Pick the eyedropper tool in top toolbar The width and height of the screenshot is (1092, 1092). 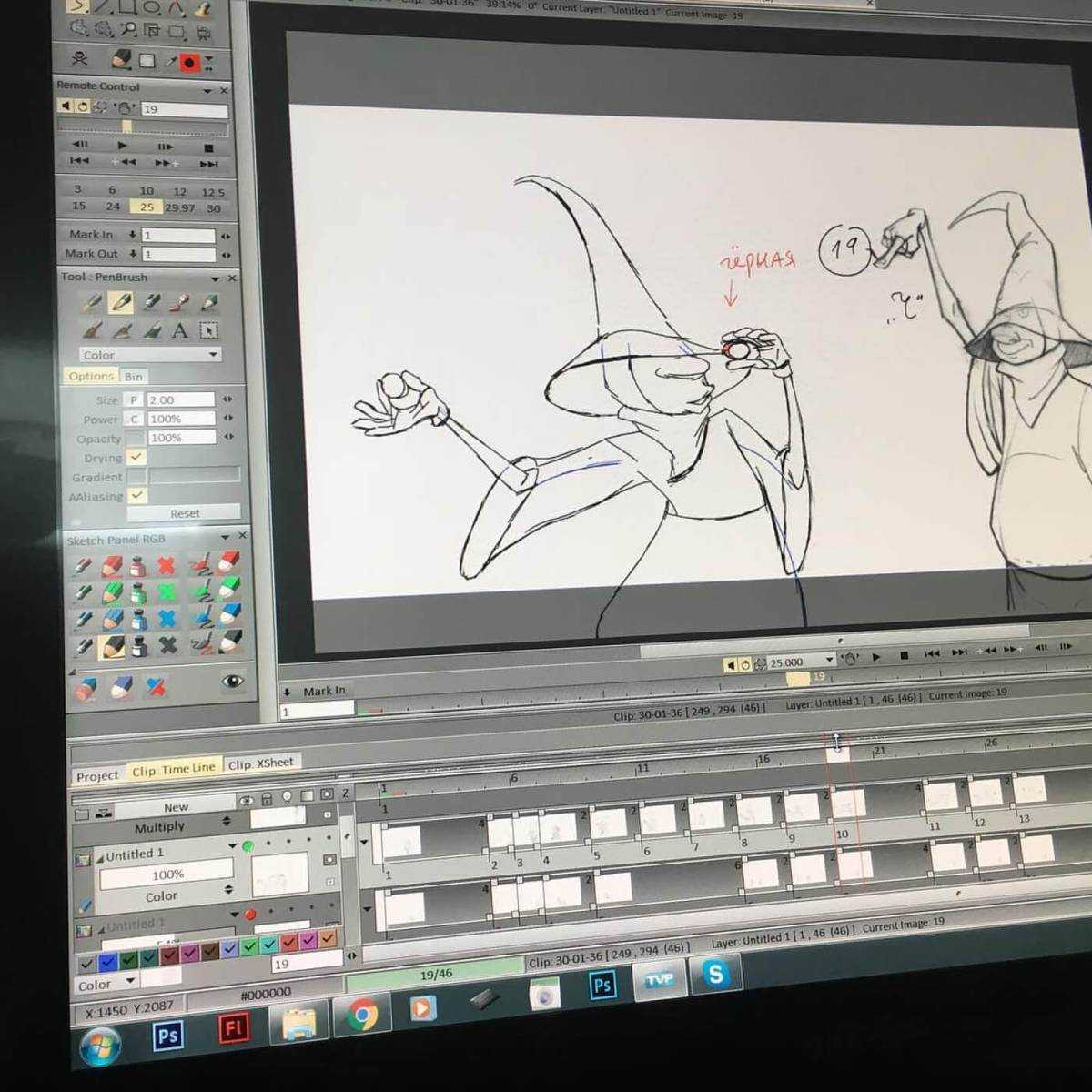click(x=169, y=62)
